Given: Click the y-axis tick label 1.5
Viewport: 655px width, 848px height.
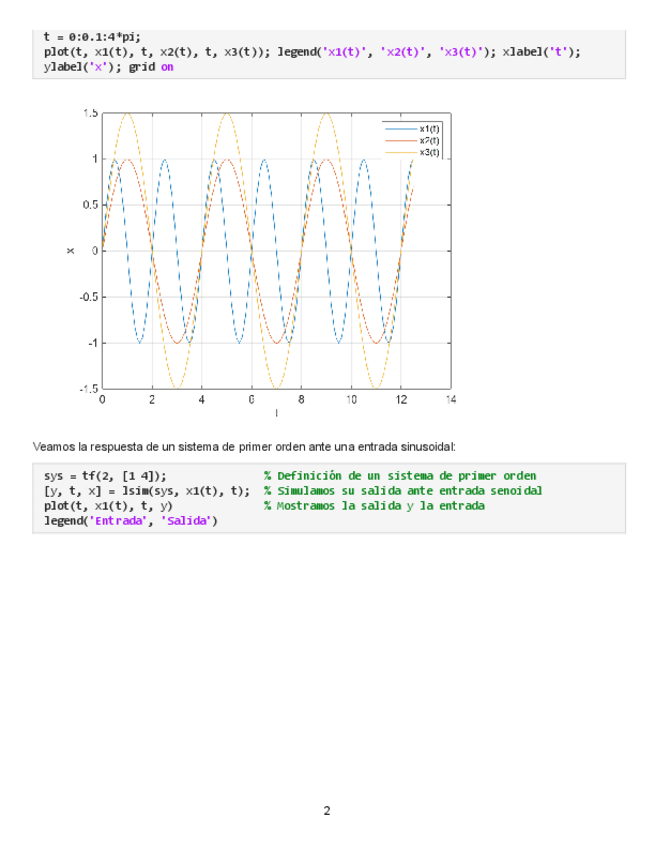Looking at the screenshot, I should 90,113.
